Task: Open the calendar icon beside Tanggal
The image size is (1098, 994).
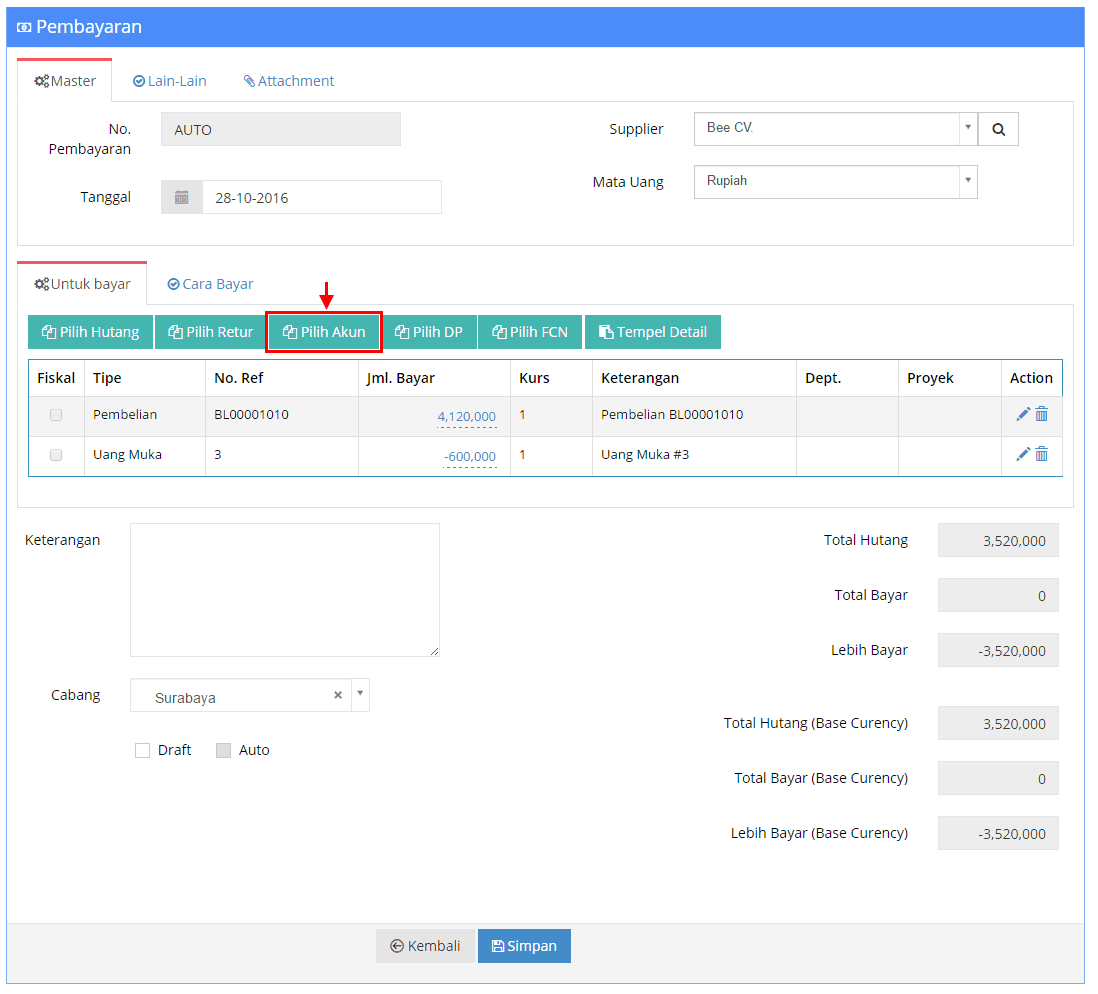Action: pyautogui.click(x=183, y=199)
